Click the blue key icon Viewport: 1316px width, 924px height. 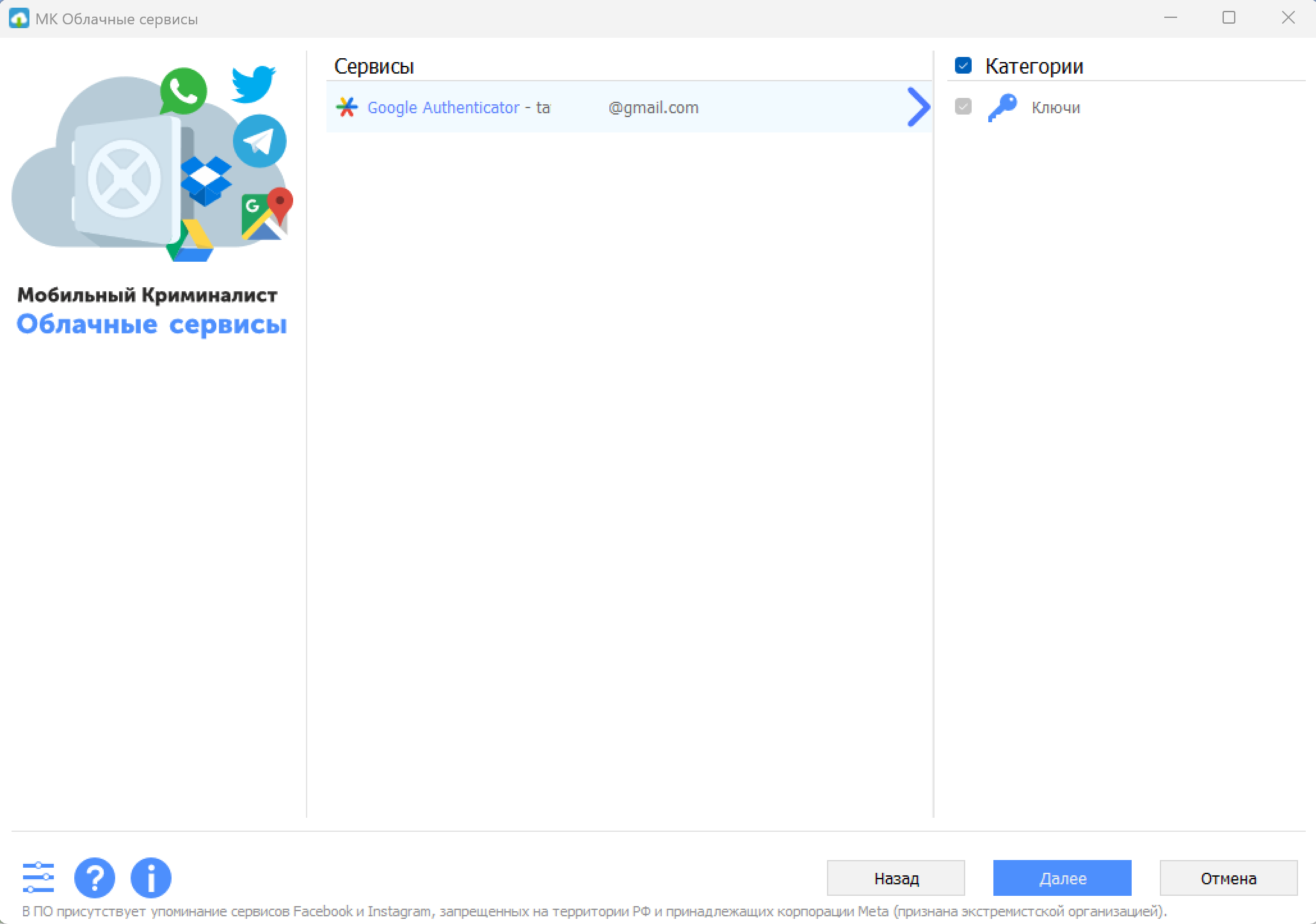click(x=1002, y=107)
